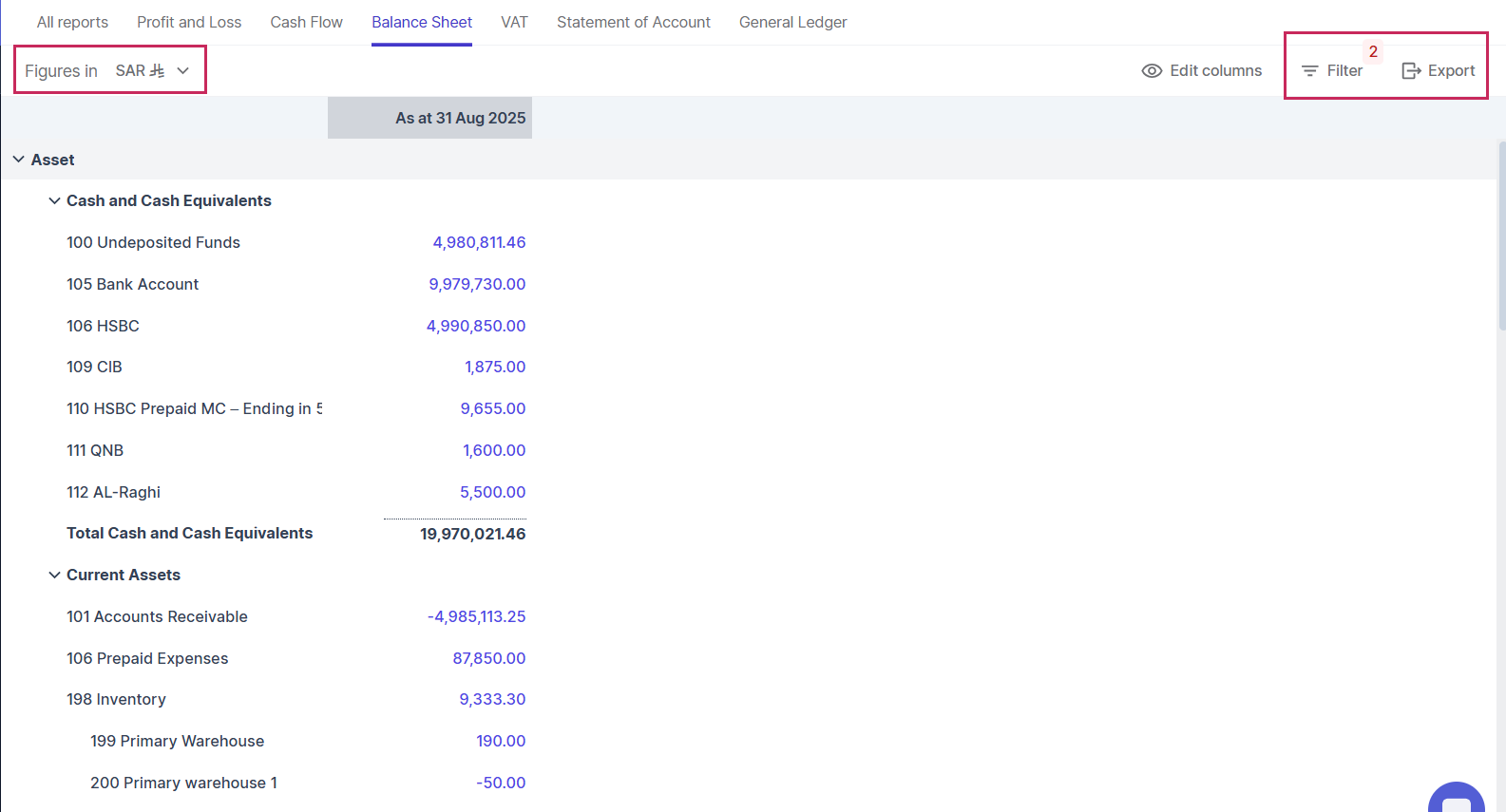Click the Filter lines icon
The image size is (1506, 812).
1309,71
